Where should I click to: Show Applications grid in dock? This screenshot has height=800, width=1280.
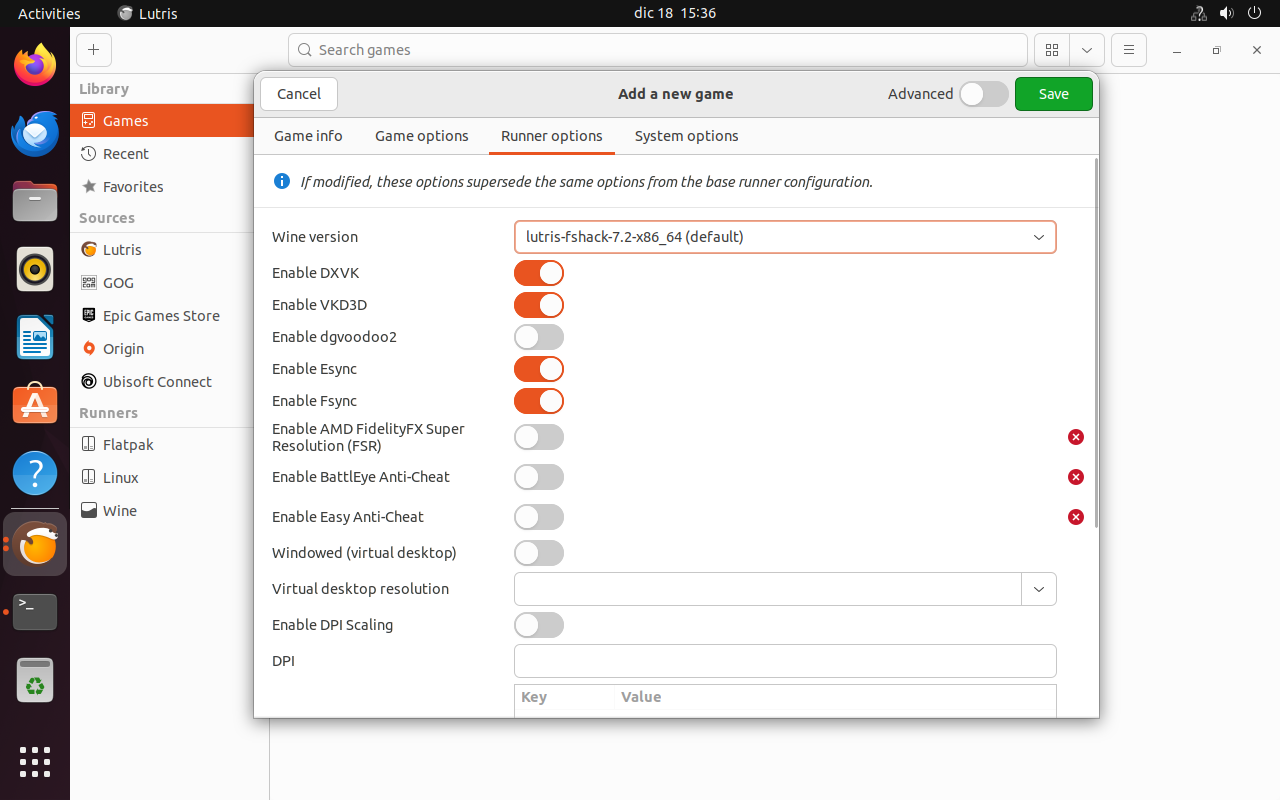(x=35, y=761)
